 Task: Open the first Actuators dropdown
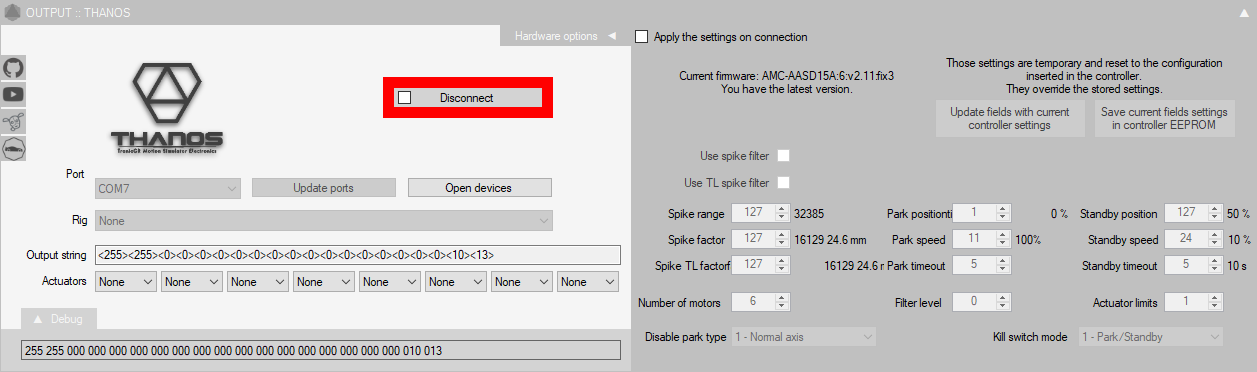click(126, 282)
